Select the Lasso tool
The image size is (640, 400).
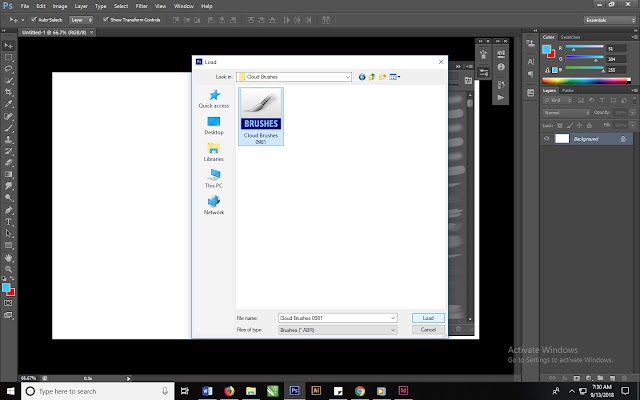point(9,69)
